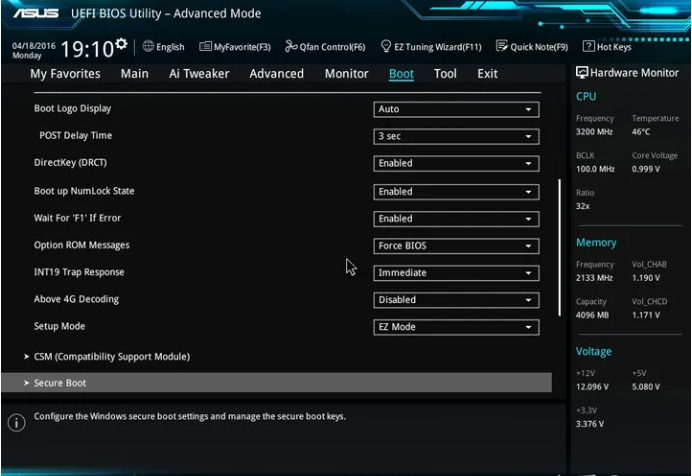Click the globe language icon
This screenshot has height=476, width=692.
(x=148, y=46)
